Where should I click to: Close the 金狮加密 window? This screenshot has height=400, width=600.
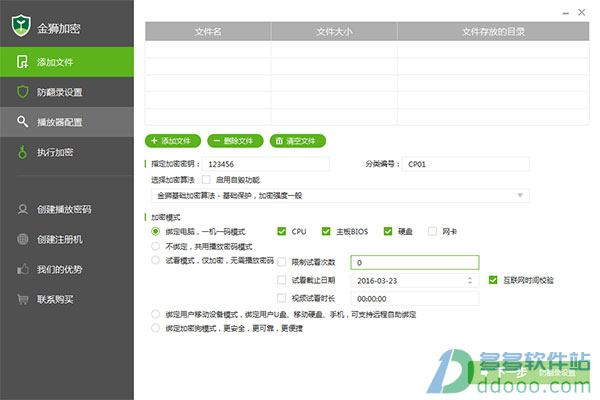tap(582, 12)
